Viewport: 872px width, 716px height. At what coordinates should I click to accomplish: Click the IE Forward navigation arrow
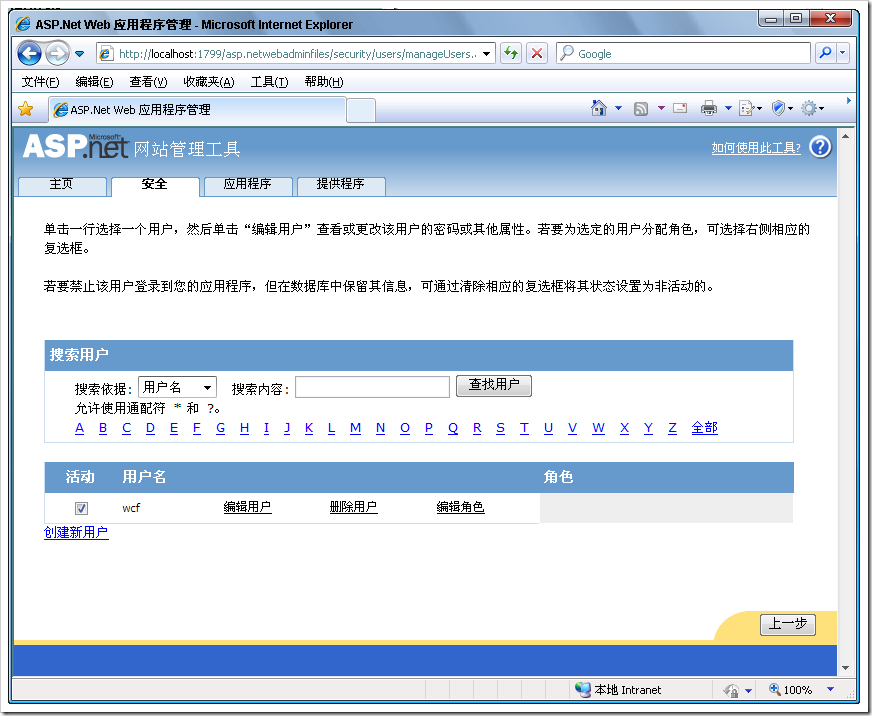coord(57,54)
